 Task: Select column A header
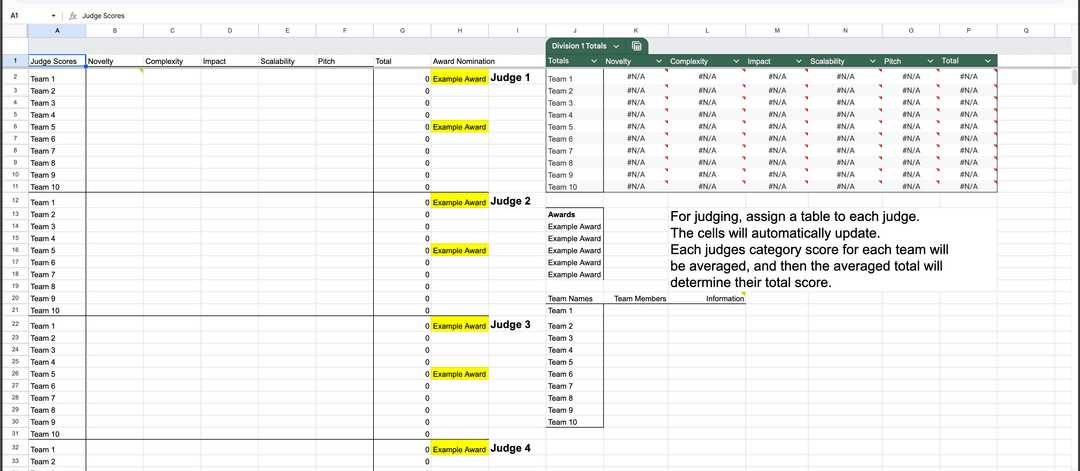point(56,30)
